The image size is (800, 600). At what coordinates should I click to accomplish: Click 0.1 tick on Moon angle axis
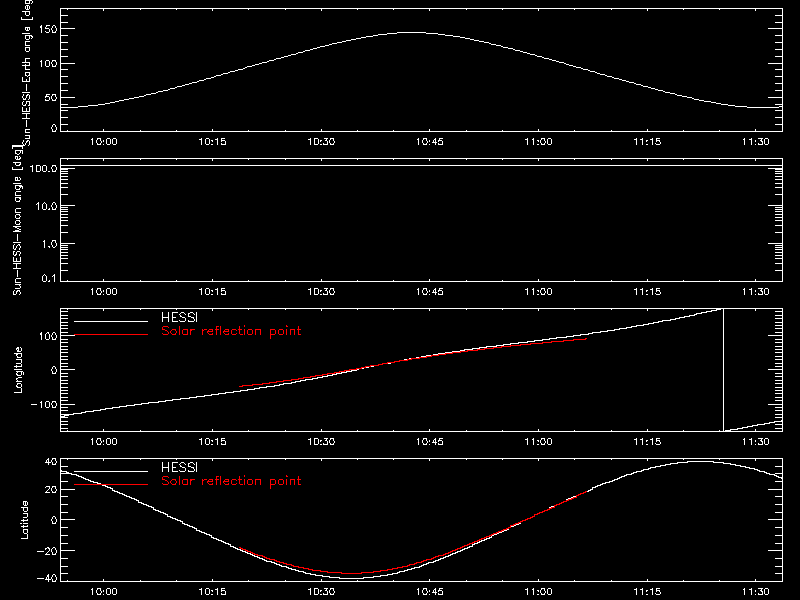coord(48,278)
